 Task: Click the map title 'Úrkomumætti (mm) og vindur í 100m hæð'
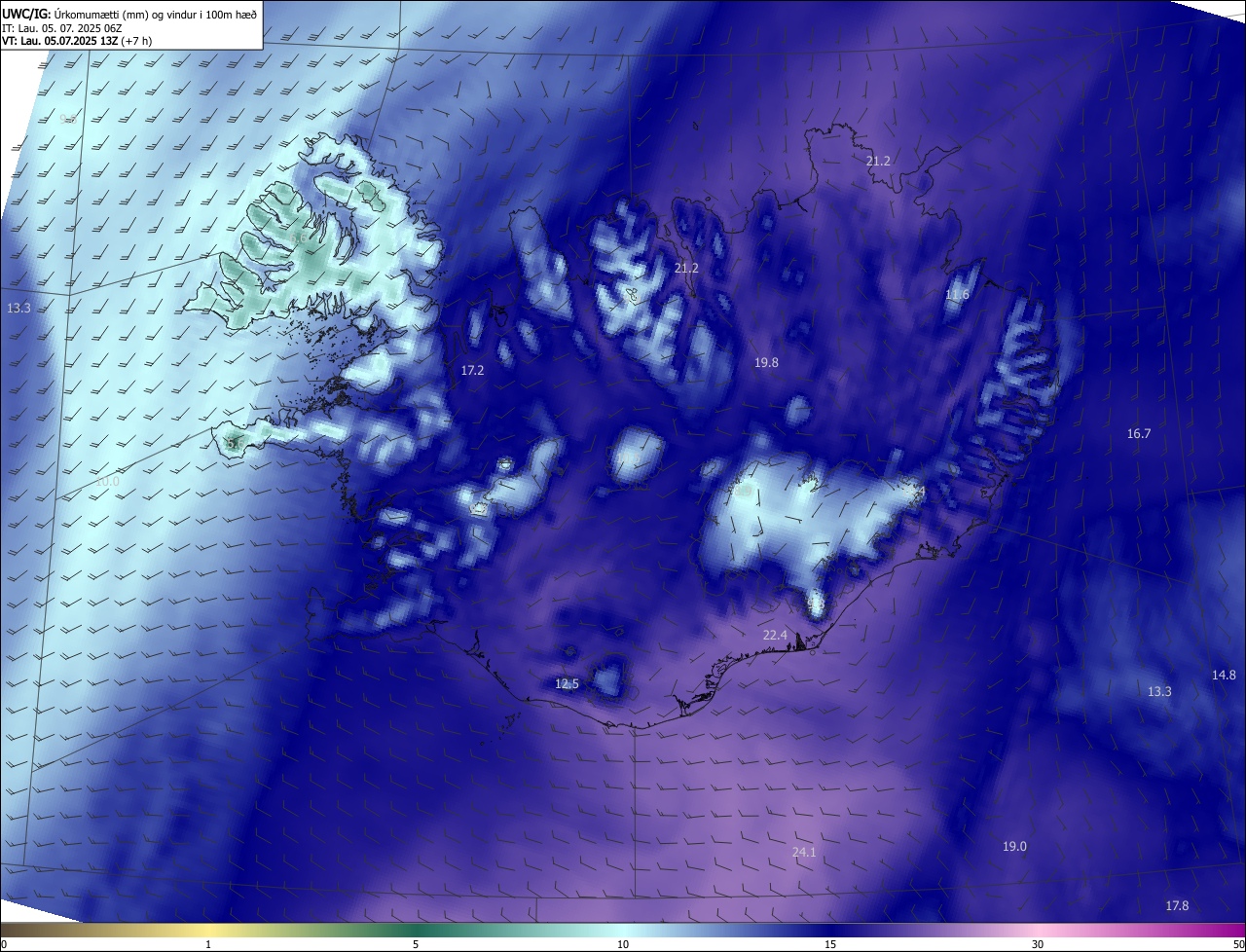click(x=155, y=14)
